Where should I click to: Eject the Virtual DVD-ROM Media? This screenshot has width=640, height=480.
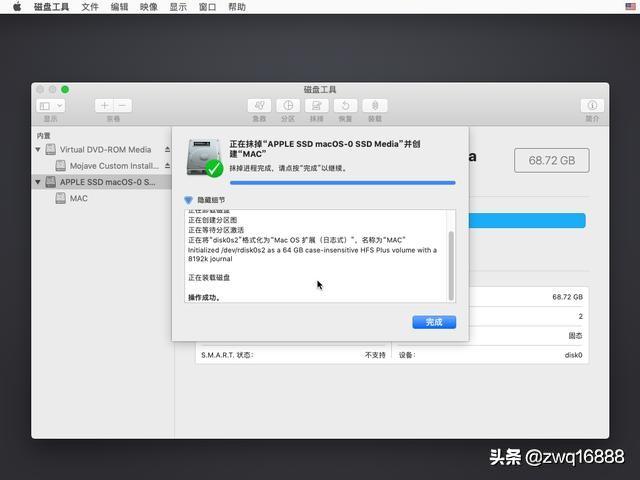167,149
